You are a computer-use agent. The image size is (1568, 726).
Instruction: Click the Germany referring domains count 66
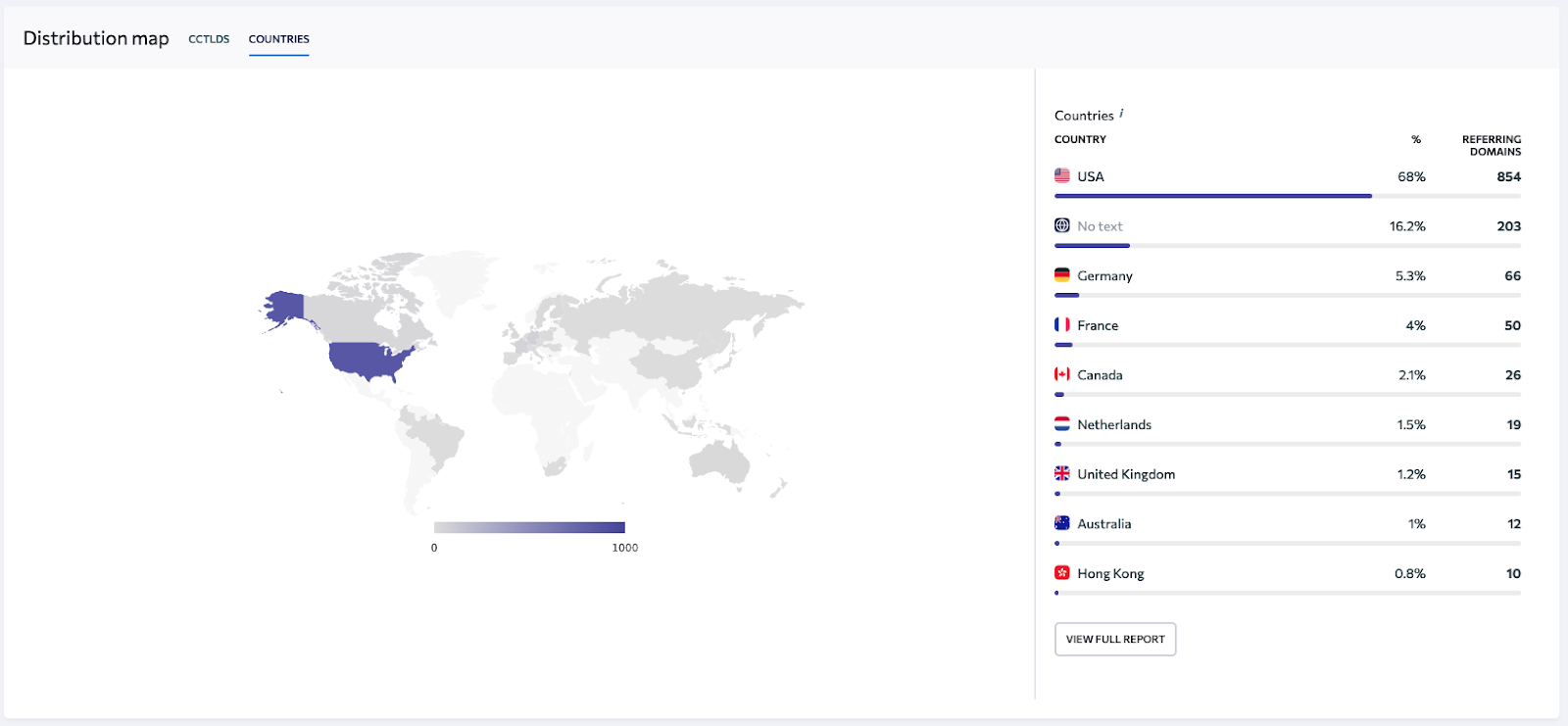pos(1512,276)
